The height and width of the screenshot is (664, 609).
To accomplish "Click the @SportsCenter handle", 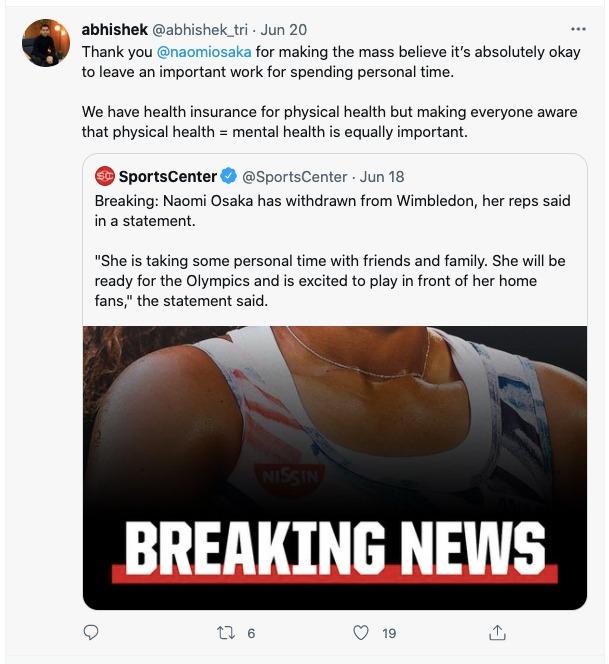I will 294,177.
